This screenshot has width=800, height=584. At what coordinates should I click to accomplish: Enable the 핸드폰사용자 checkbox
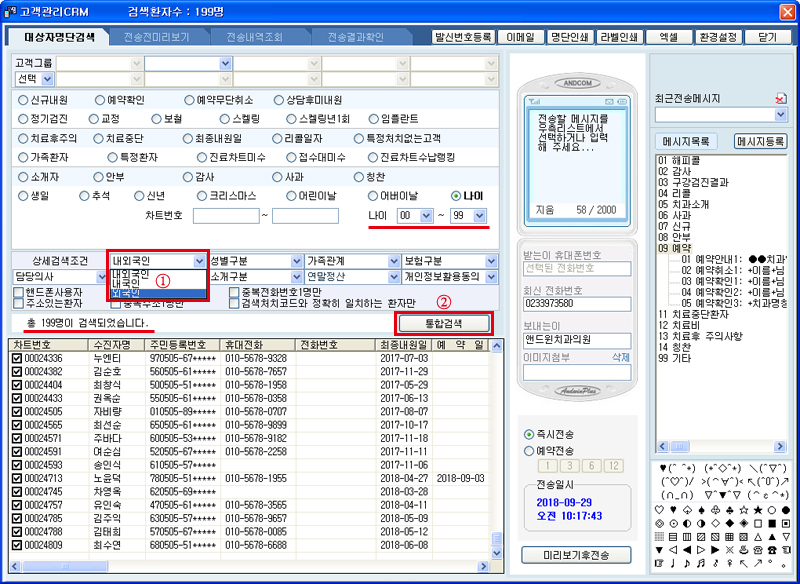point(19,292)
